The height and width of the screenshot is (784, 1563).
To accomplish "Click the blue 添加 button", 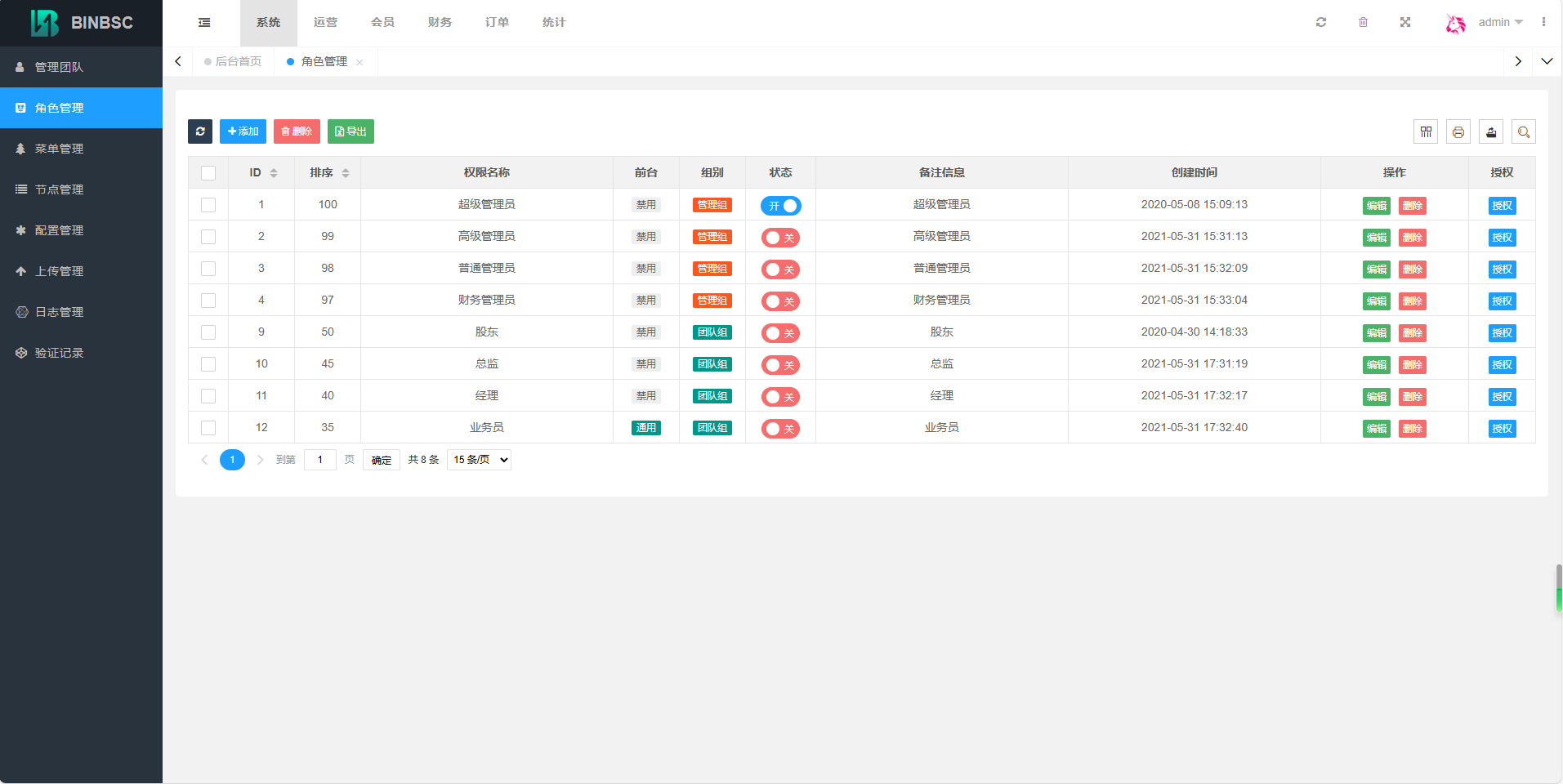I will click(x=243, y=131).
